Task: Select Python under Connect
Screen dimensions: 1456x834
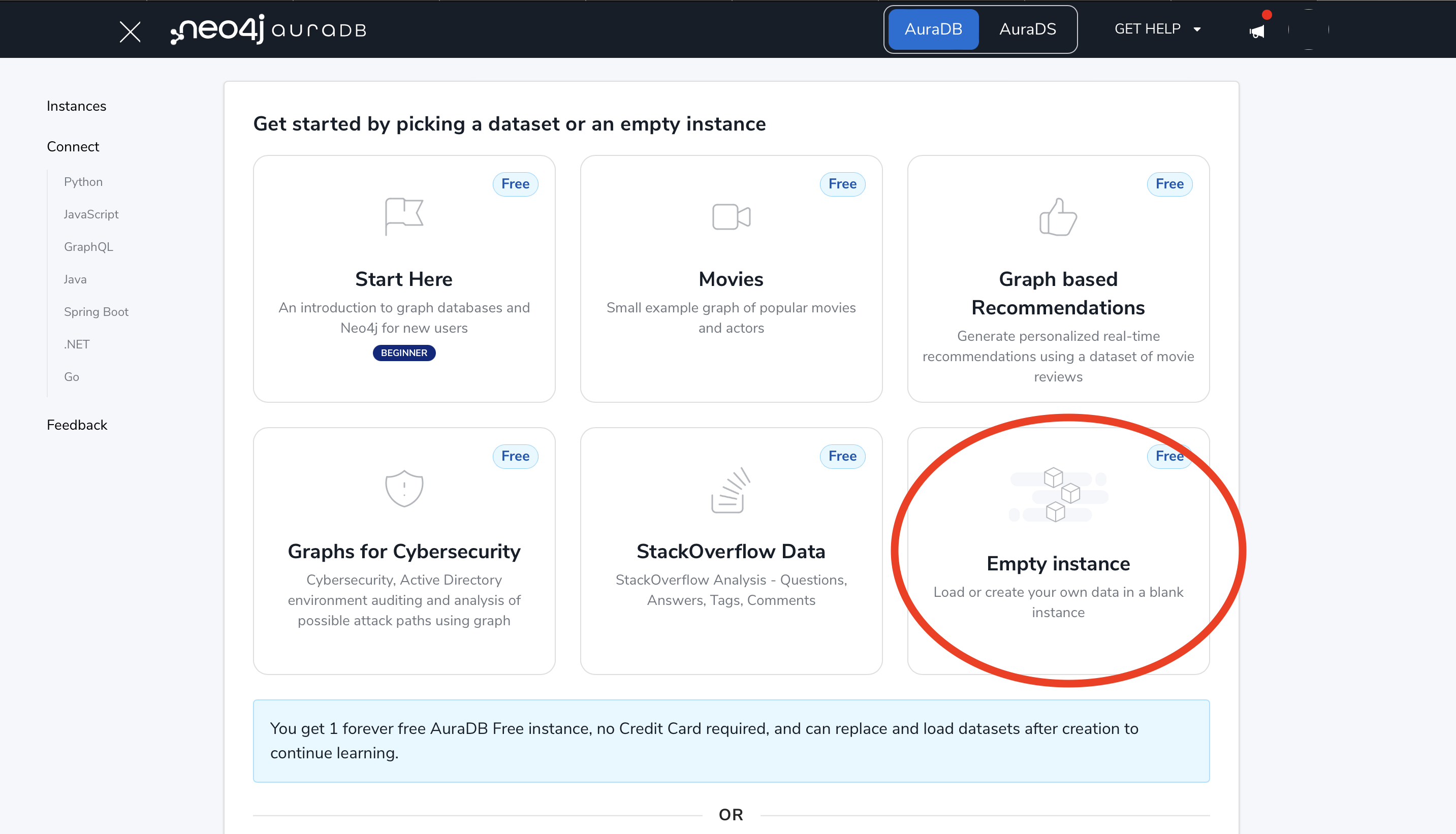Action: point(84,181)
